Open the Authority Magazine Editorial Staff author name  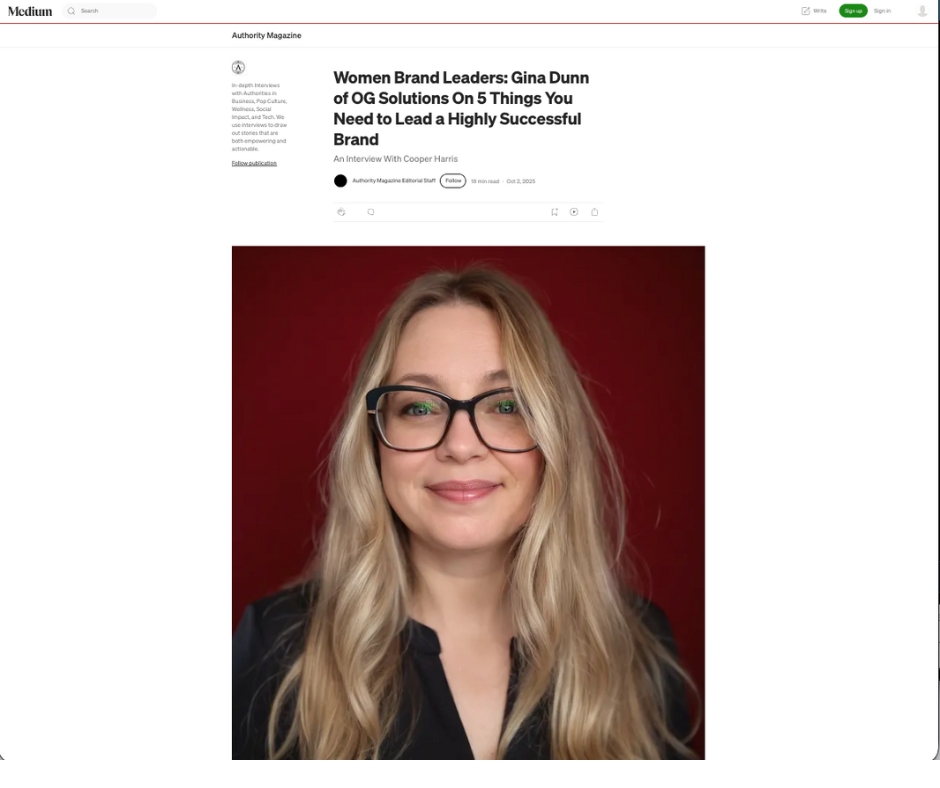(x=394, y=181)
